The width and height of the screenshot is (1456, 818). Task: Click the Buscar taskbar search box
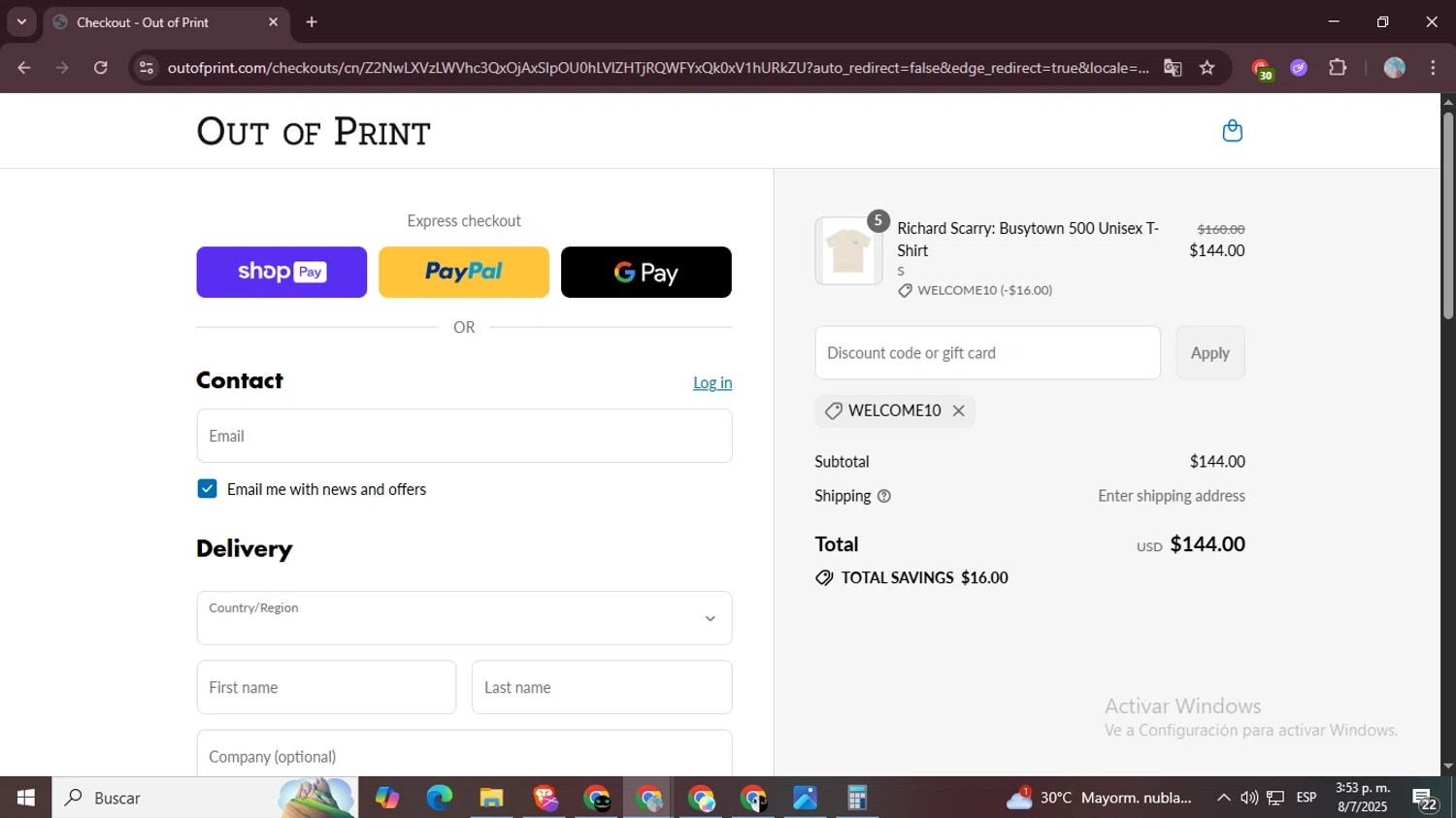(x=204, y=798)
